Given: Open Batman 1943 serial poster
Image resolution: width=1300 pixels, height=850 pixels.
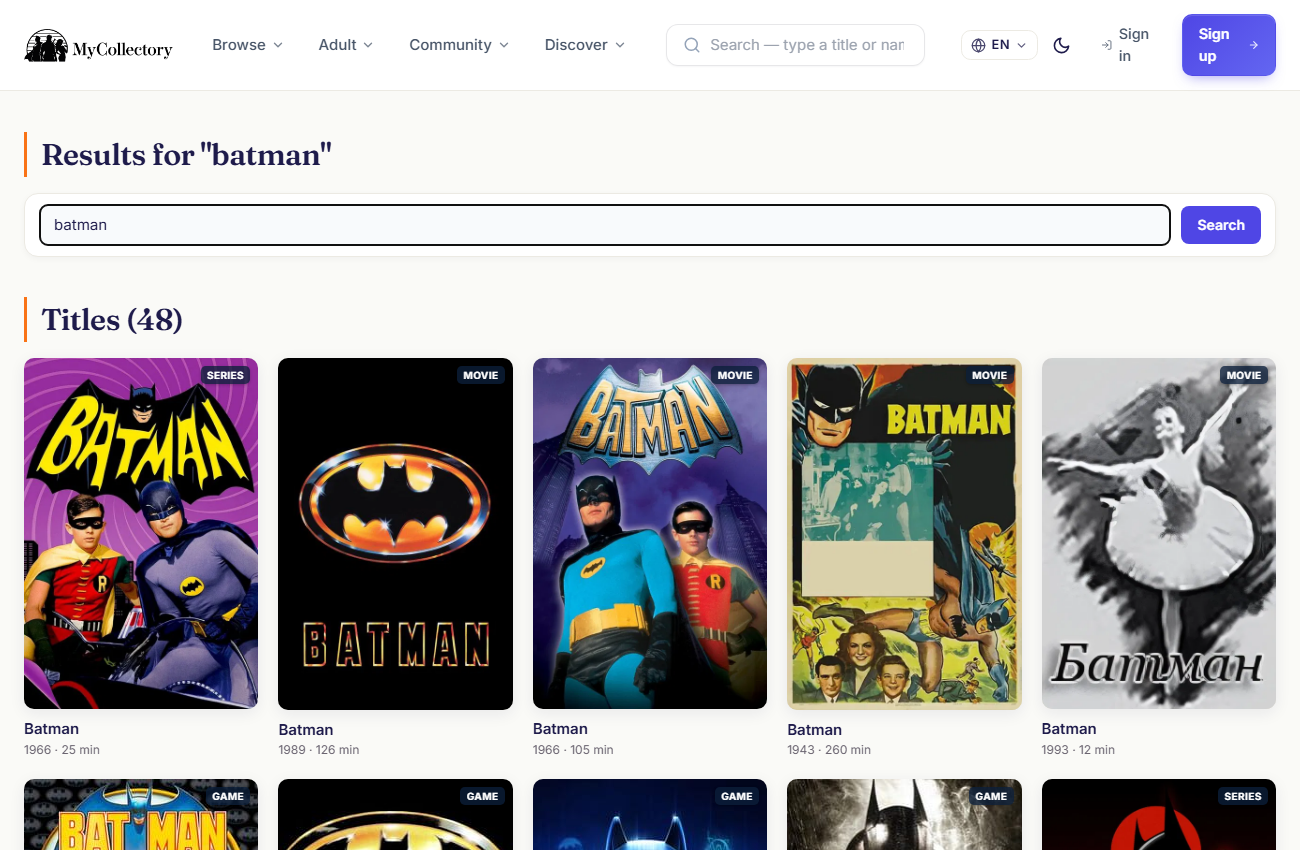Looking at the screenshot, I should (904, 534).
